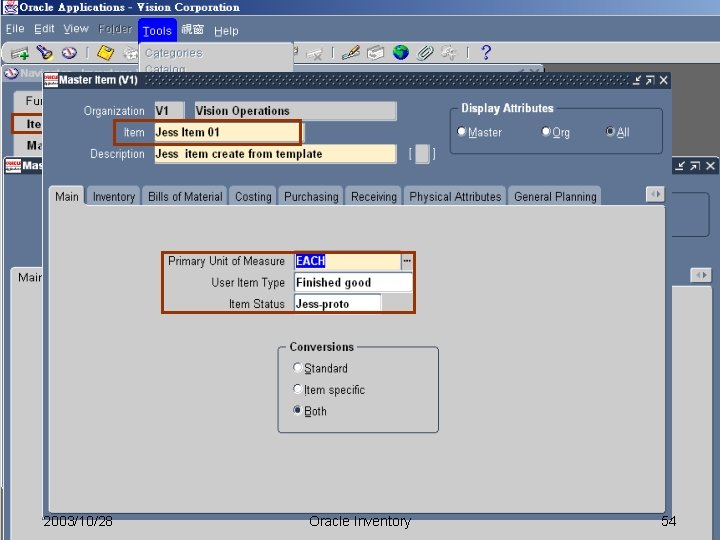Click the Find flashlight toolbar icon
This screenshot has height=540, width=720.
(45, 53)
